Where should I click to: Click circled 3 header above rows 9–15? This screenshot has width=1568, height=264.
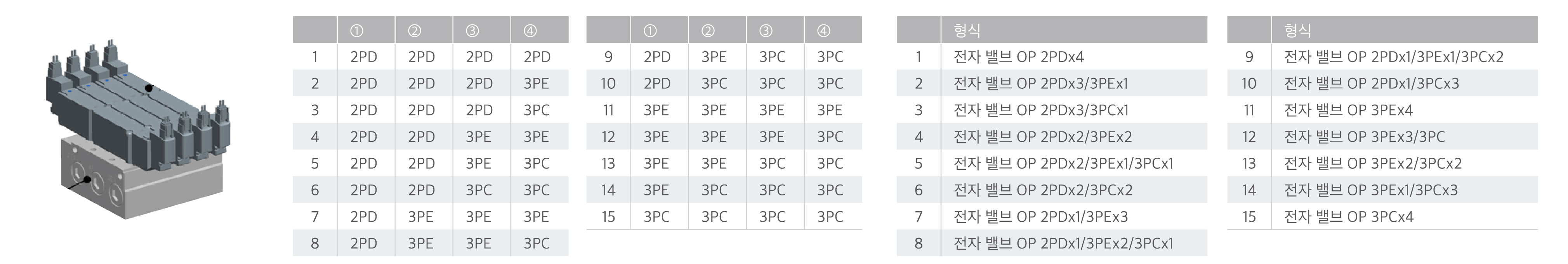point(766,30)
